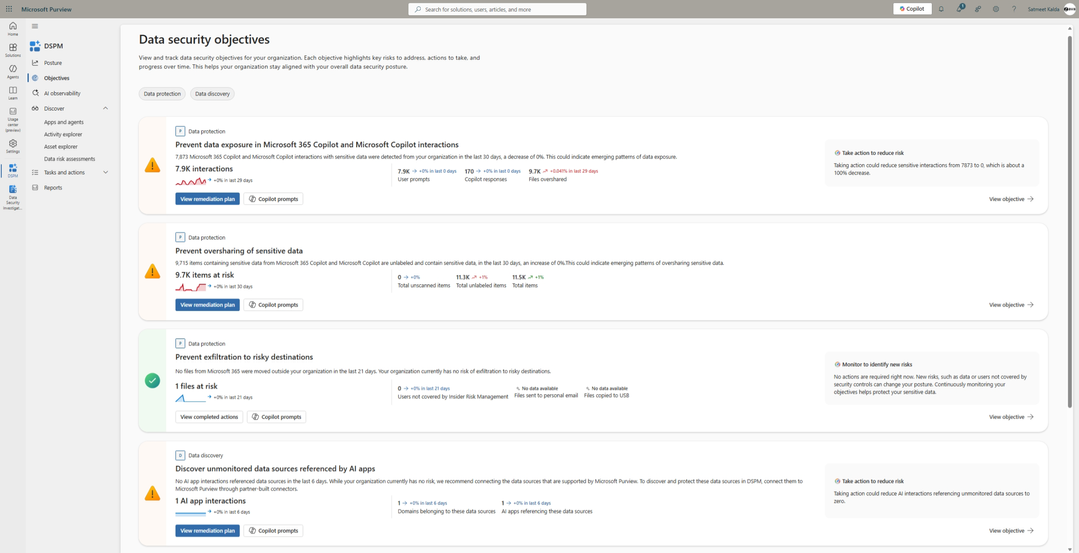1079x553 pixels.
Task: Open Asset explorer page
Action: 61,147
